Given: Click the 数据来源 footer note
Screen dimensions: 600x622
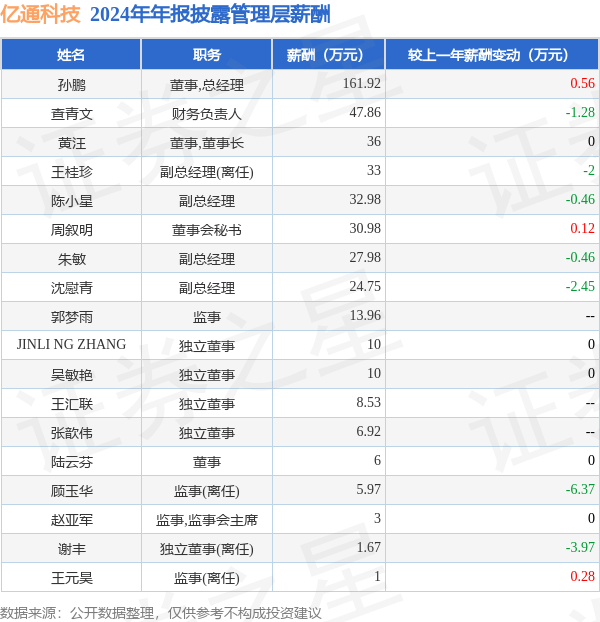Looking at the screenshot, I should [161, 613].
